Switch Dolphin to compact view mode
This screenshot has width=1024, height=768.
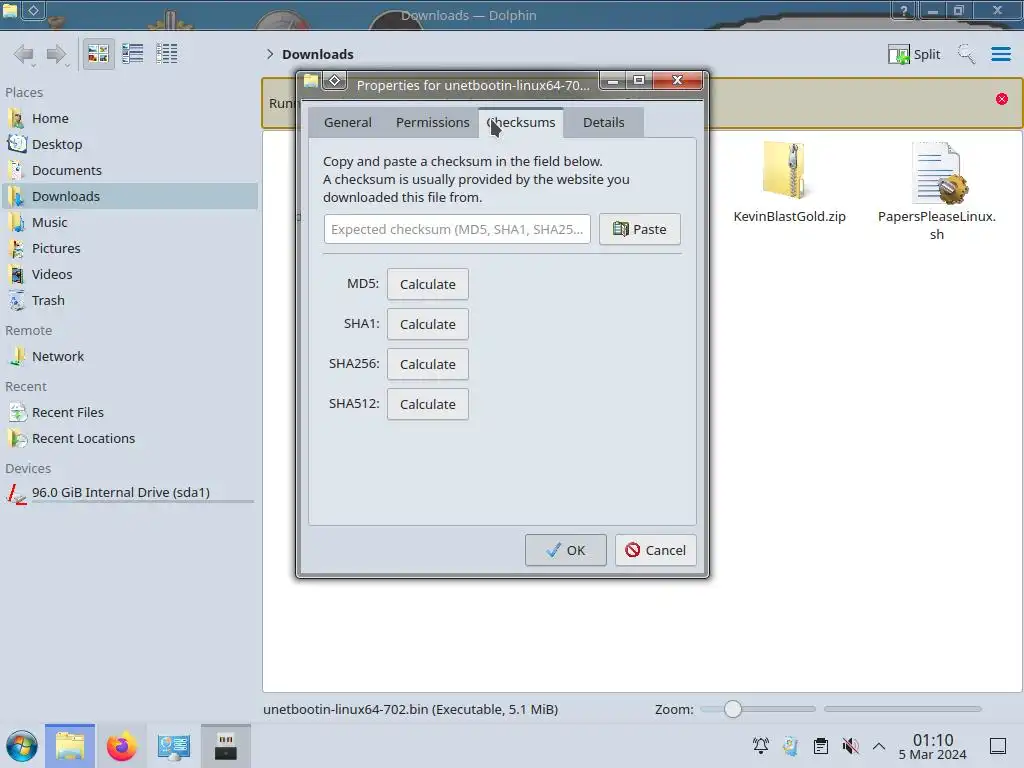click(133, 54)
